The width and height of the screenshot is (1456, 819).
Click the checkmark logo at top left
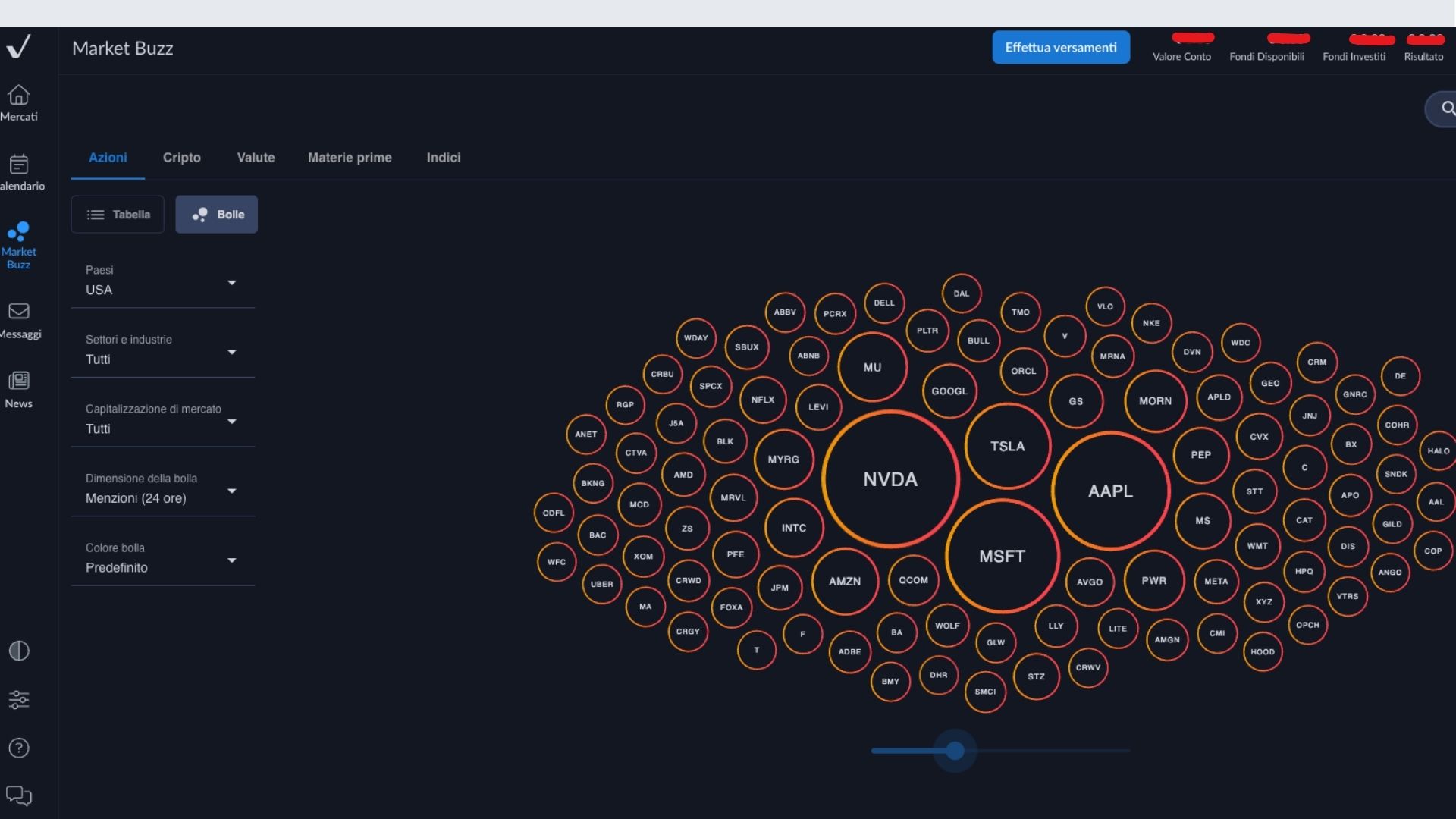(18, 47)
